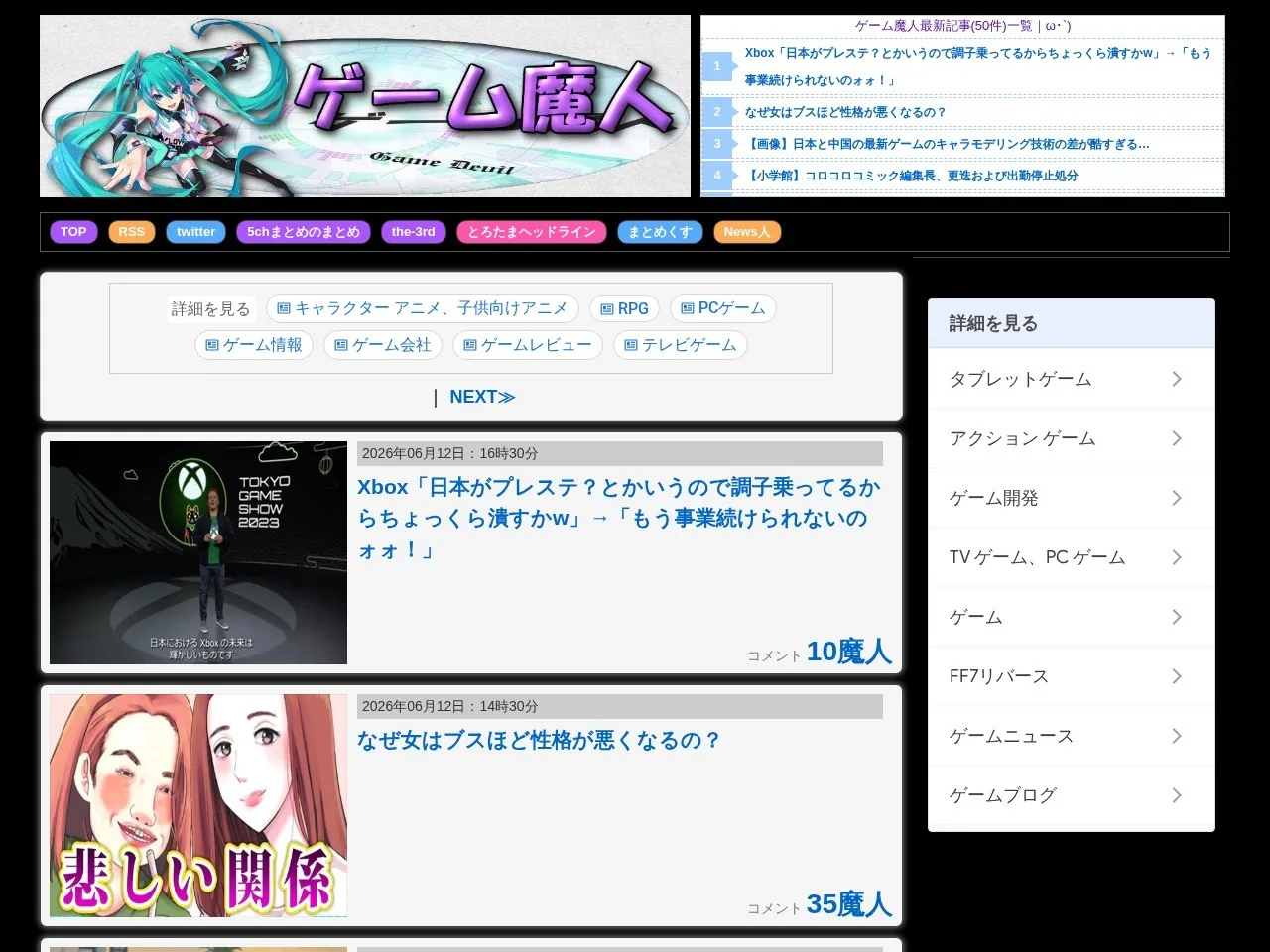Viewport: 1270px width, 952px height.
Task: Click the ゲーム魔人 header banner
Action: pyautogui.click(x=365, y=106)
